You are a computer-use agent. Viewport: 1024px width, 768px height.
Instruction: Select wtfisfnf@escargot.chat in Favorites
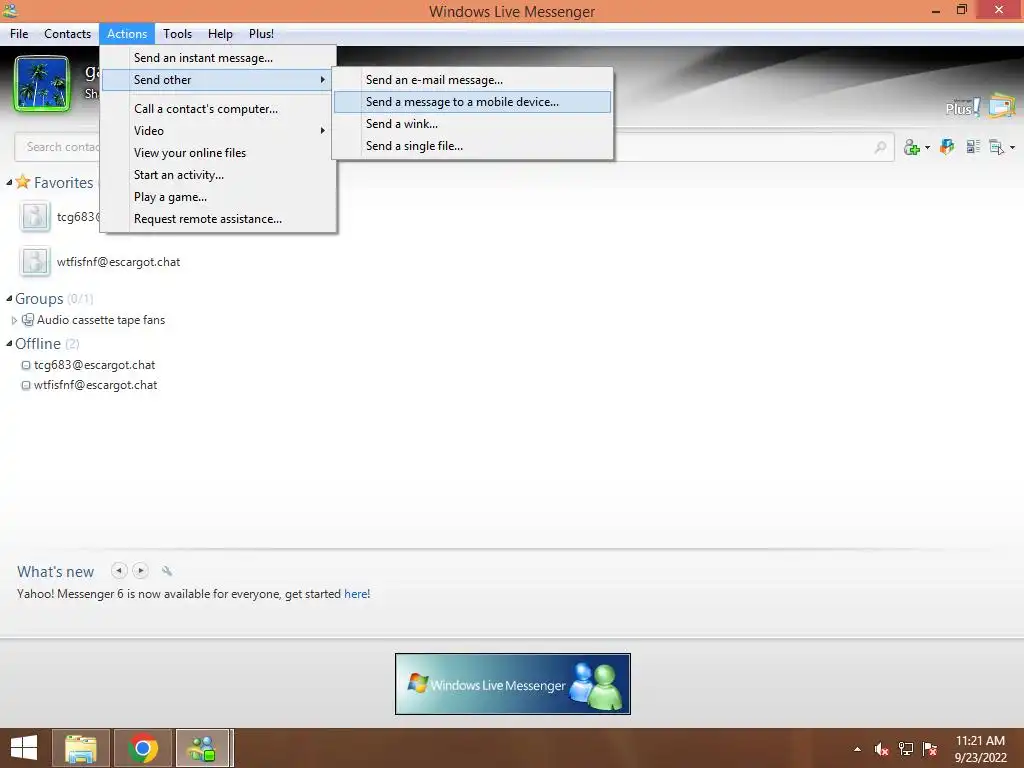[x=118, y=262]
